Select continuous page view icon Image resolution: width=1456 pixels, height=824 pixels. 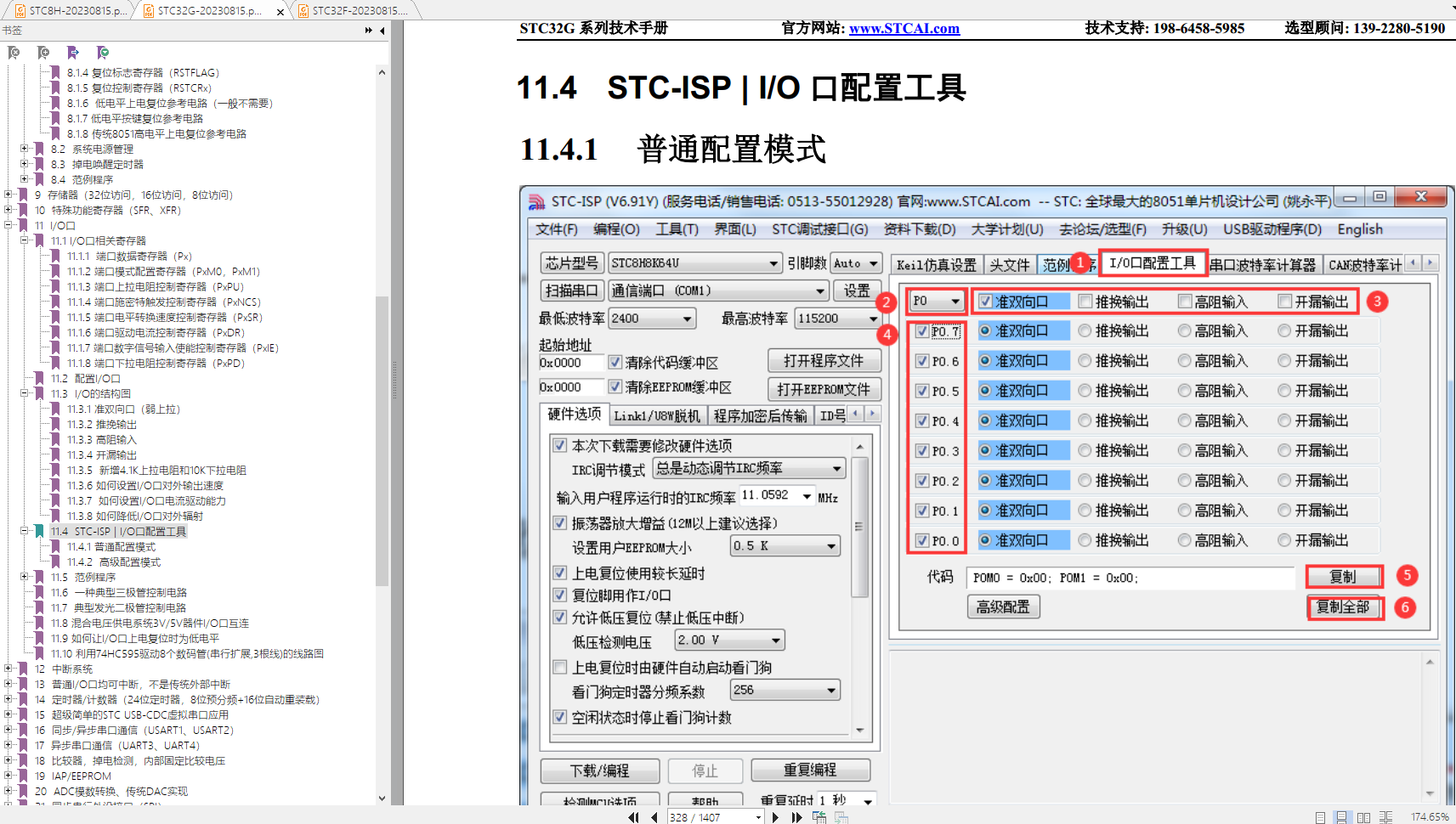click(x=1342, y=817)
